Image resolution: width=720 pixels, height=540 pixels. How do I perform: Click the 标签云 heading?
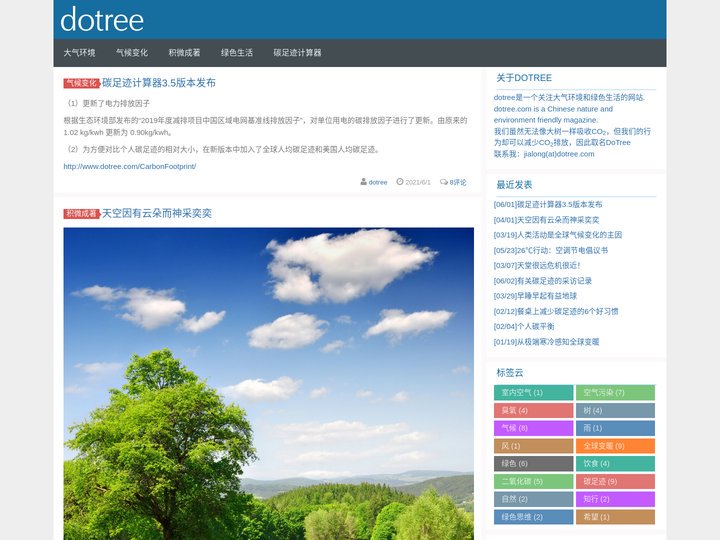tap(510, 373)
